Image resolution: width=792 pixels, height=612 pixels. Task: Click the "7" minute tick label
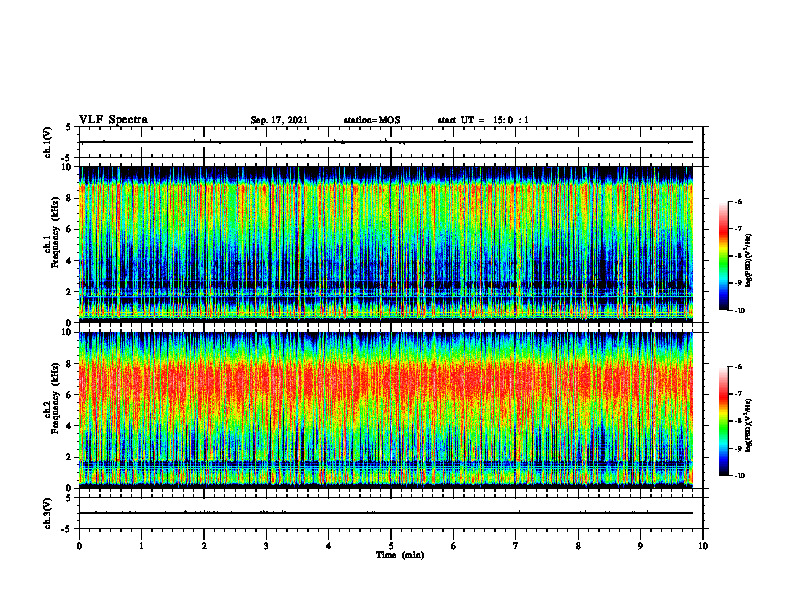pos(516,546)
